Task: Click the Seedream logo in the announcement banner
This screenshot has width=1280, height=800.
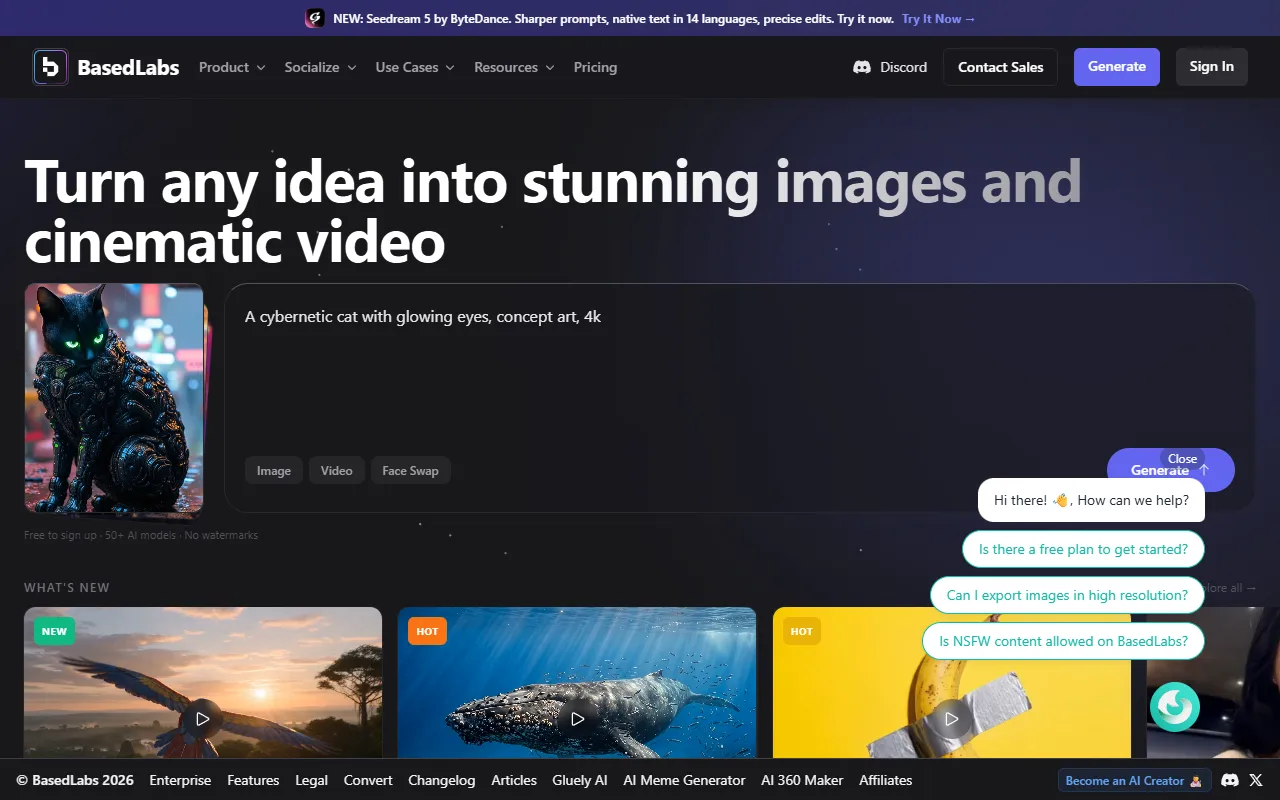Action: click(x=315, y=18)
